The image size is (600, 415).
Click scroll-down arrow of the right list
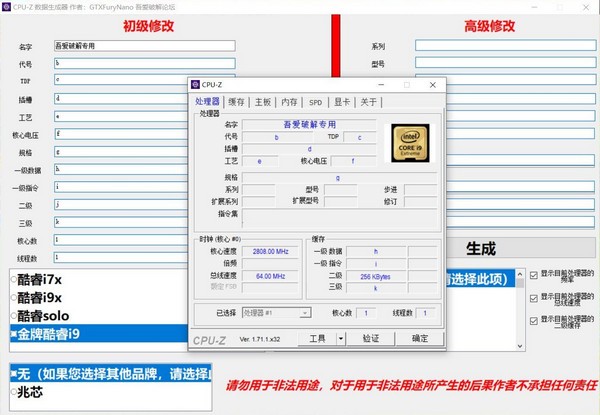tap(520, 346)
